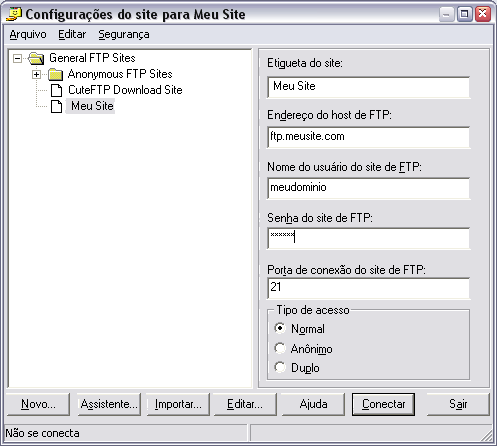Open the Editar menu in menu bar
This screenshot has width=497, height=446.
pyautogui.click(x=72, y=34)
